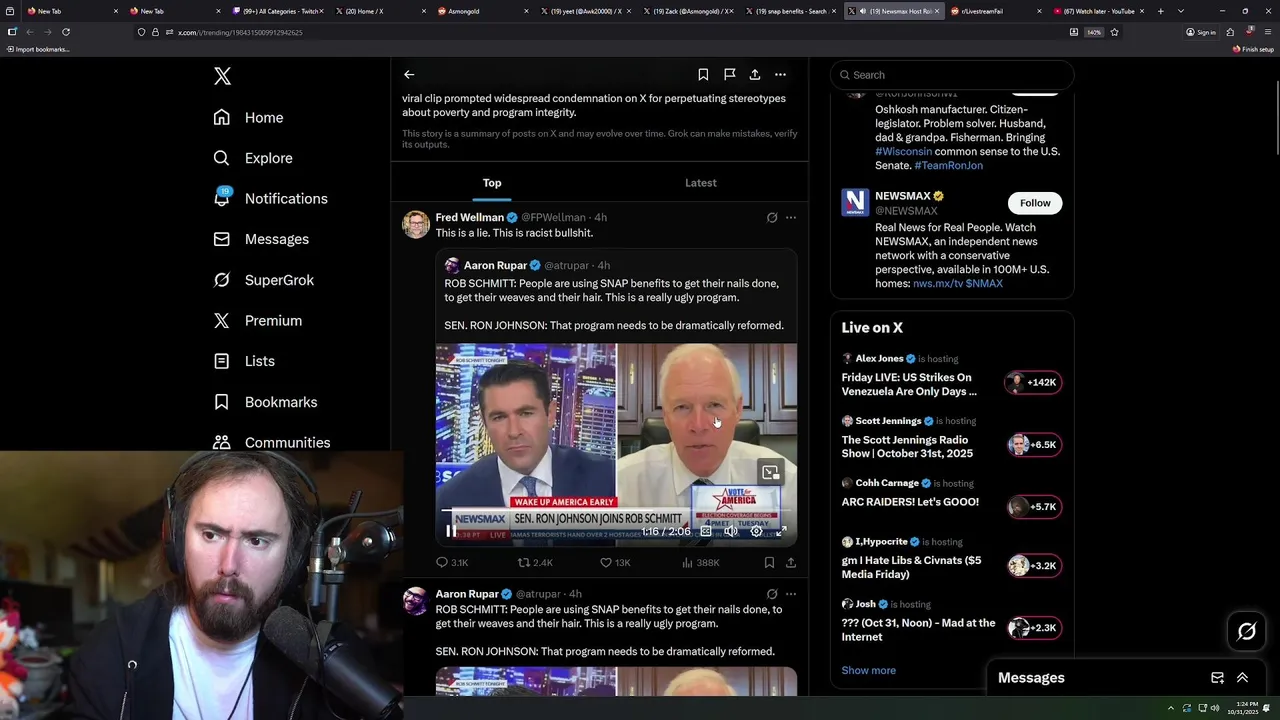This screenshot has width=1280, height=720.
Task: Switch to the Watch later YouTube tab
Action: 1098,11
